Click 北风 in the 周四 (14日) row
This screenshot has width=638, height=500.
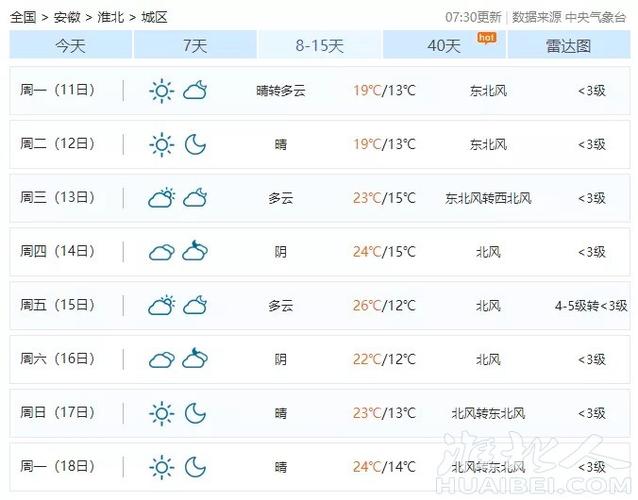pos(488,252)
